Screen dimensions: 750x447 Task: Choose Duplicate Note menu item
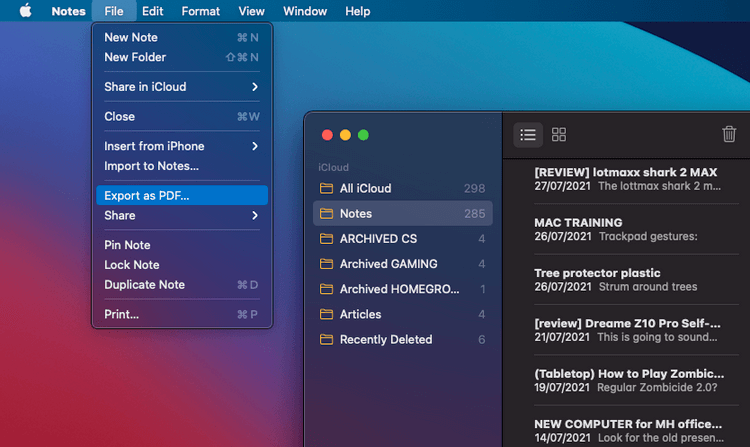pos(182,284)
